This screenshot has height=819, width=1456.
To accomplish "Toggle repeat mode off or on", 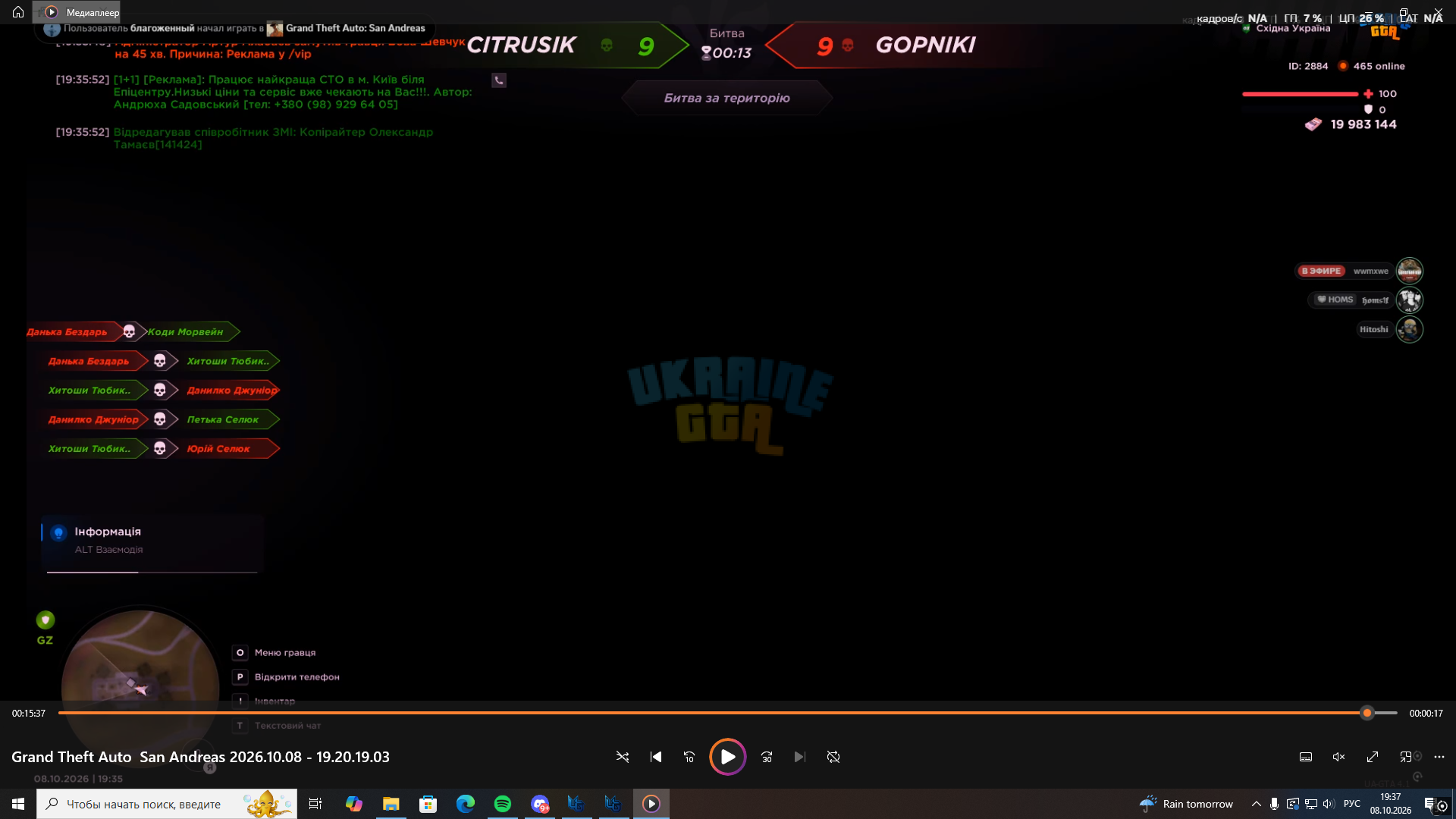I will pos(833,757).
